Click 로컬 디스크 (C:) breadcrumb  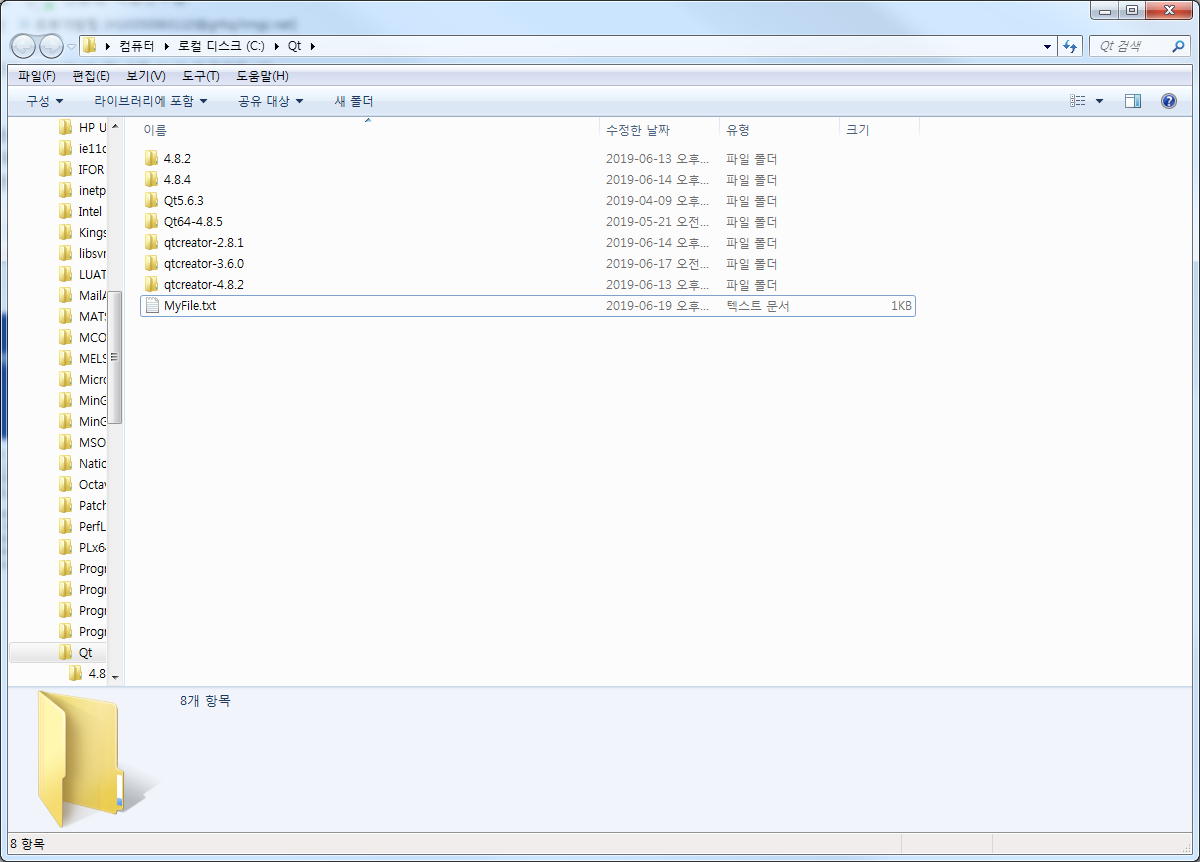pos(222,46)
